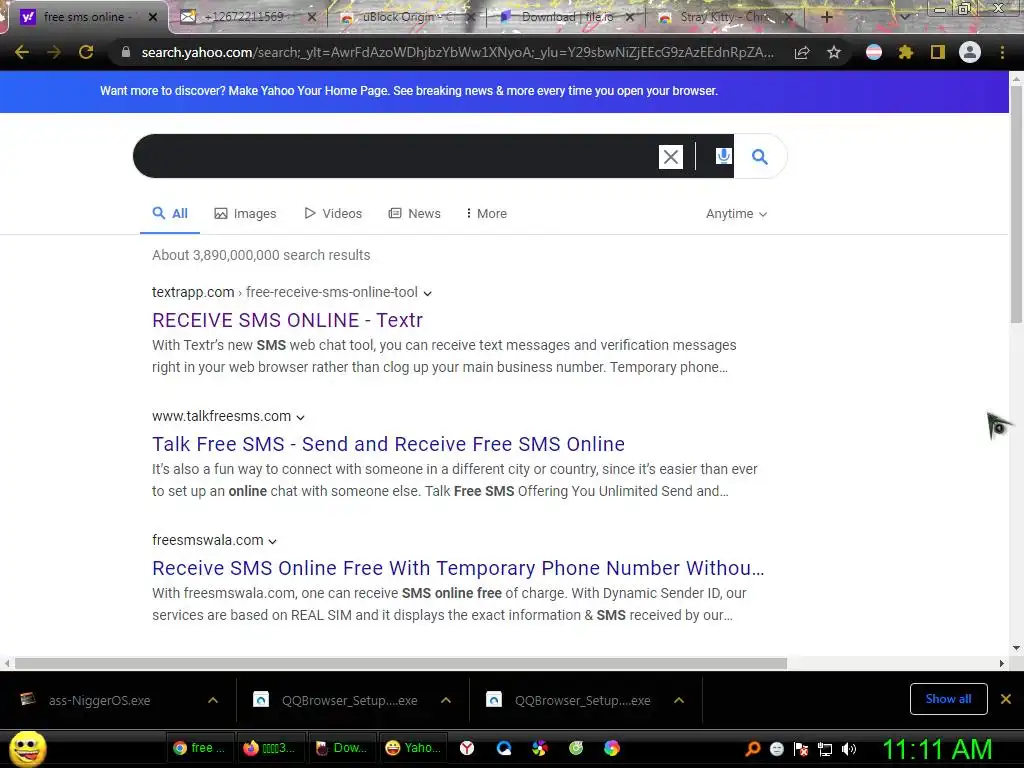The image size is (1024, 768).
Task: Click the vertical page scrollbar thumb
Action: tap(1016, 202)
